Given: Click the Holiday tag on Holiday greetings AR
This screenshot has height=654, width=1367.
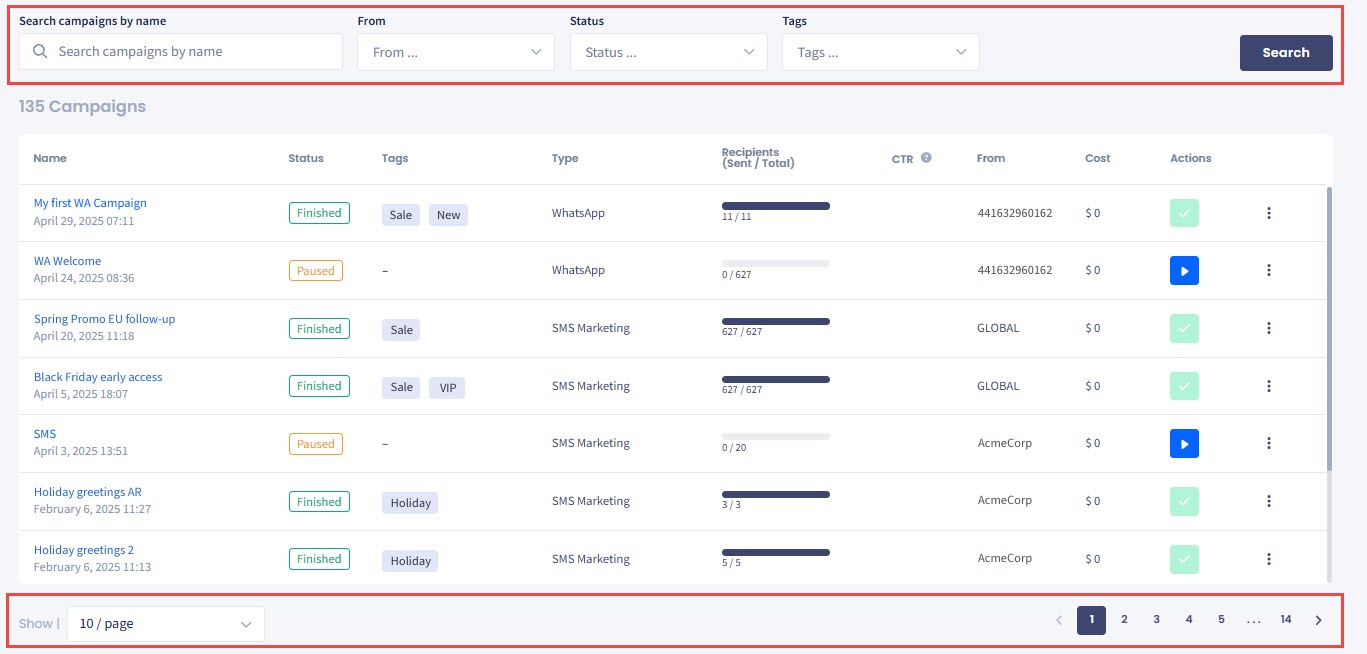Looking at the screenshot, I should [x=410, y=503].
